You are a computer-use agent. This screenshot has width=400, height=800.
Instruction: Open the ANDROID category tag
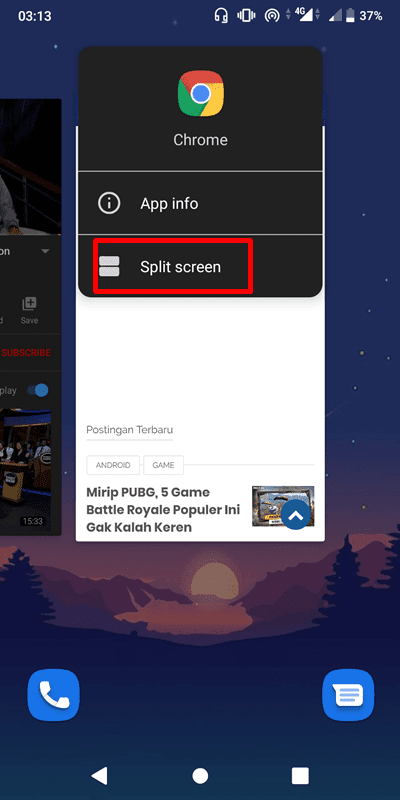coord(113,465)
